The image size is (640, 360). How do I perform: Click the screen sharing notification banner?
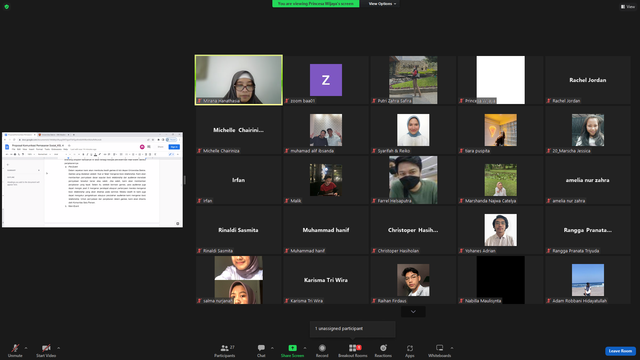point(316,4)
